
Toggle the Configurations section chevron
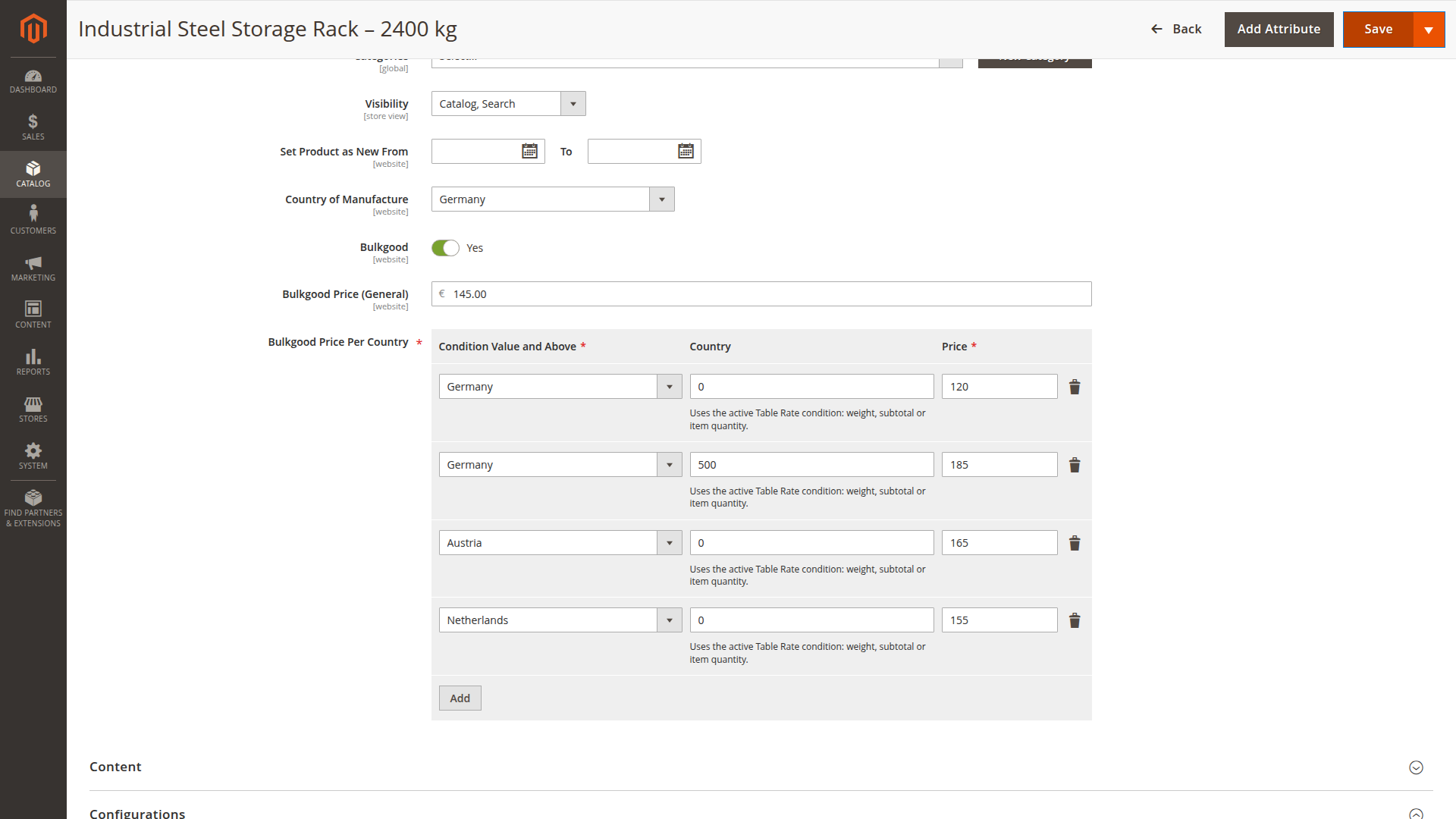click(x=1416, y=814)
